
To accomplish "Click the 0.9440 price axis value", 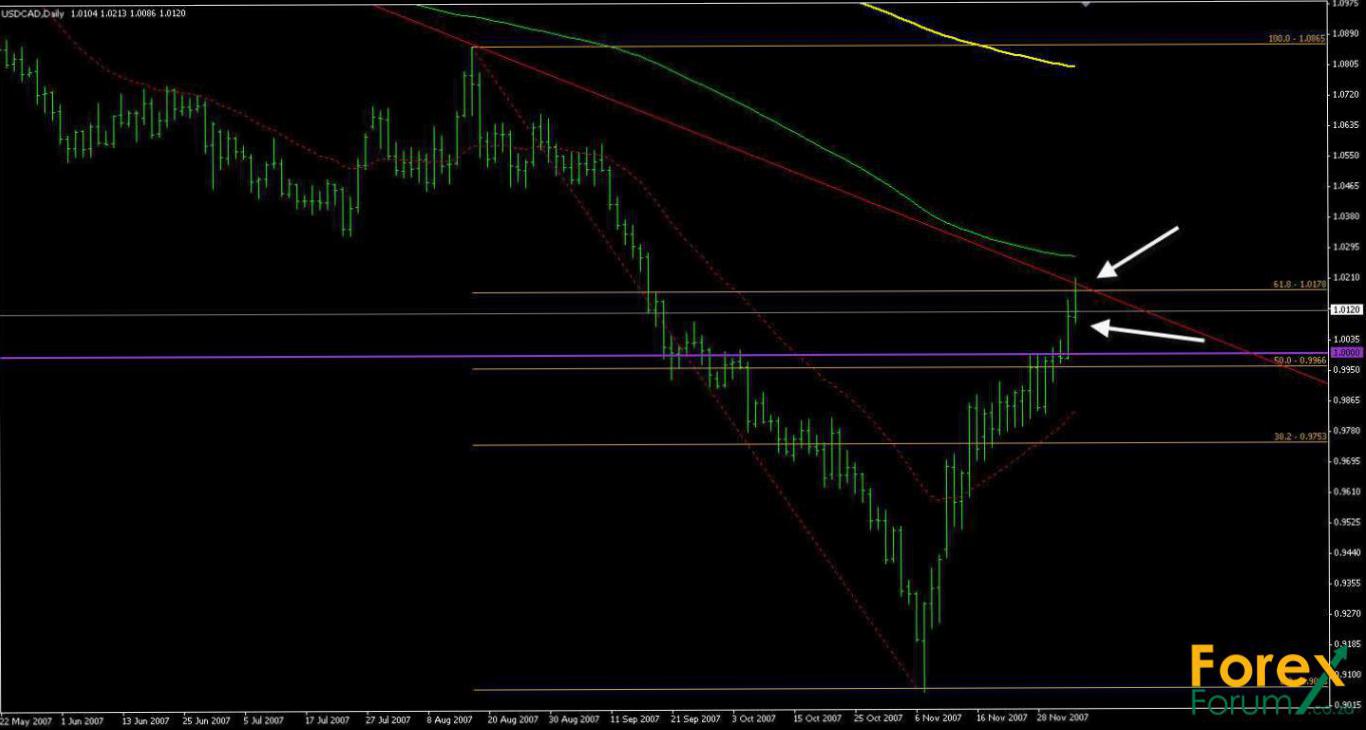I will point(1346,552).
